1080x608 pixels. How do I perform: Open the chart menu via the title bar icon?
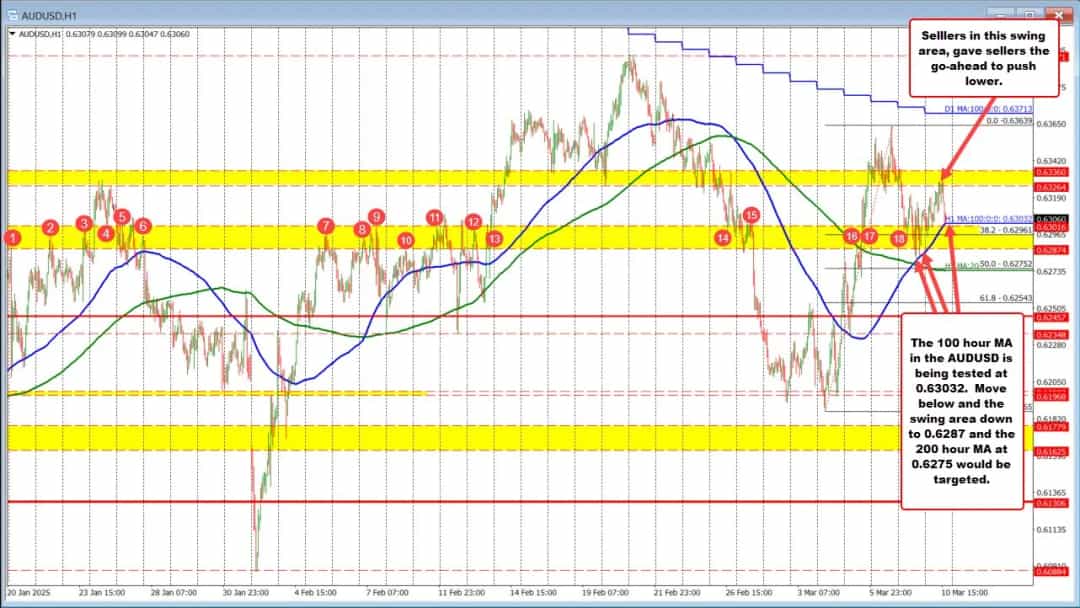coord(14,16)
